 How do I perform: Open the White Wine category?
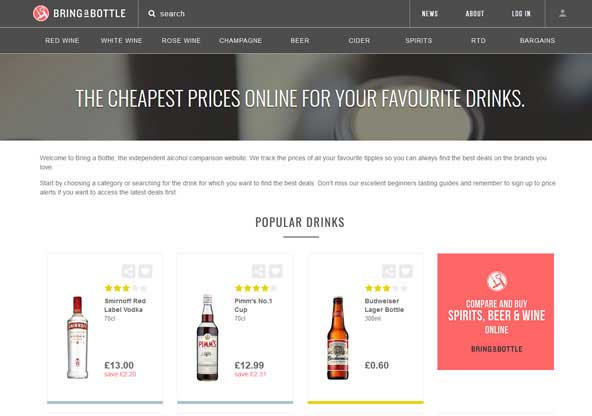(x=122, y=40)
